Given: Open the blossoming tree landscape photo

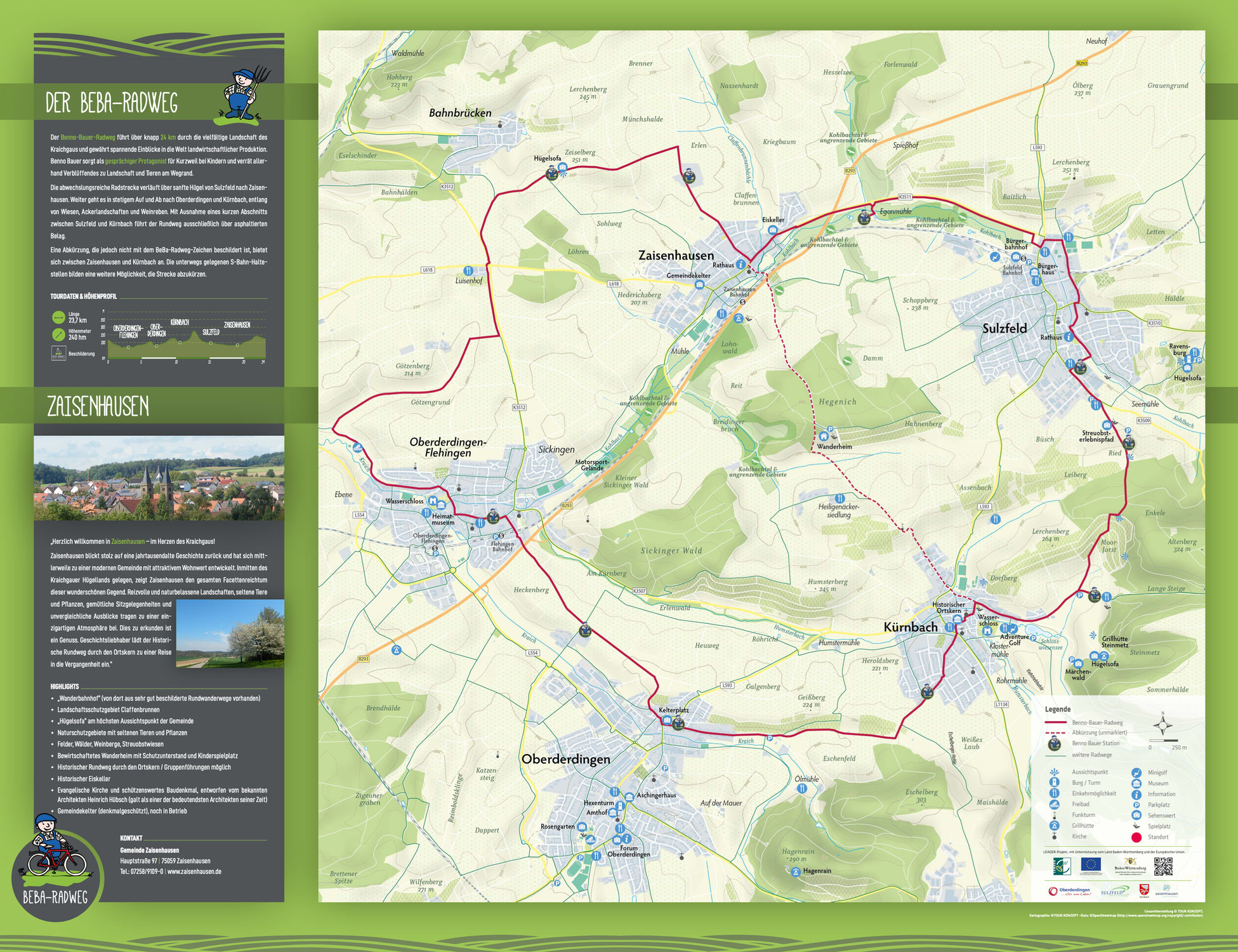Looking at the screenshot, I should tap(230, 633).
